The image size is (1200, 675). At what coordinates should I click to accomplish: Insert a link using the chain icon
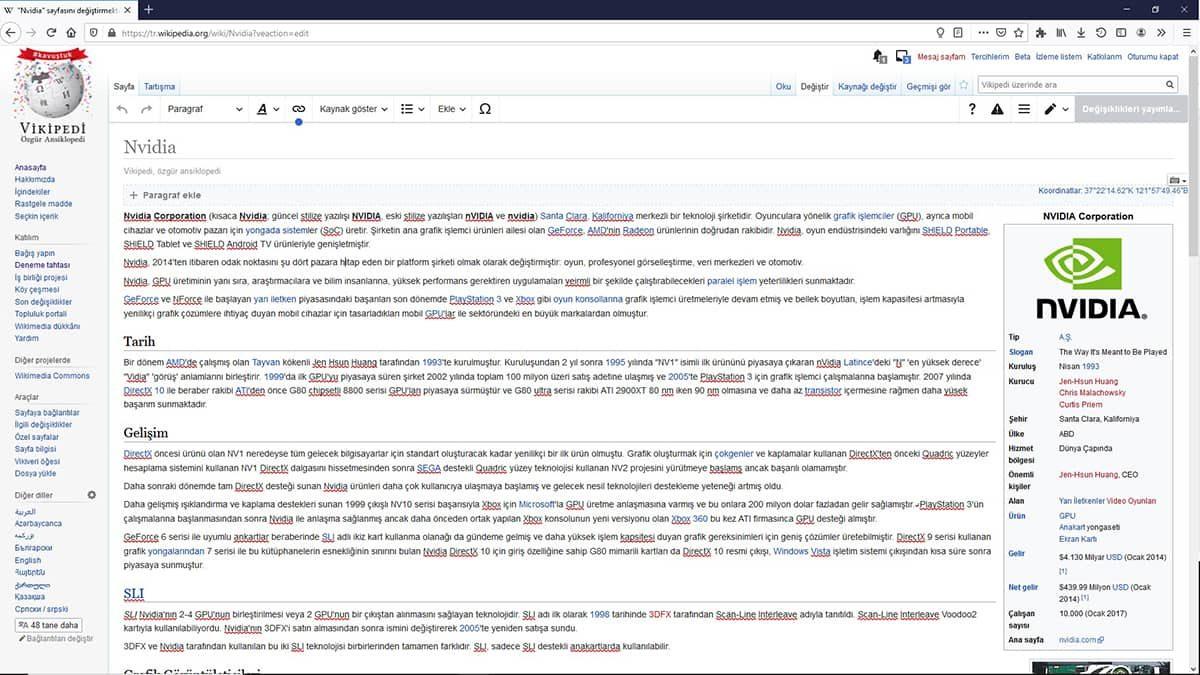click(298, 109)
